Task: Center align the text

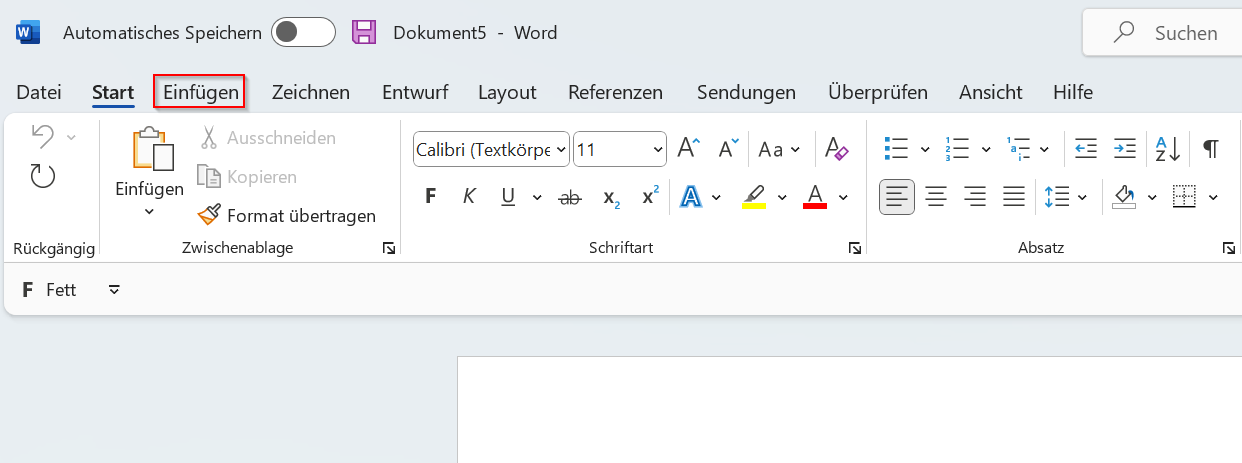Action: (x=936, y=197)
